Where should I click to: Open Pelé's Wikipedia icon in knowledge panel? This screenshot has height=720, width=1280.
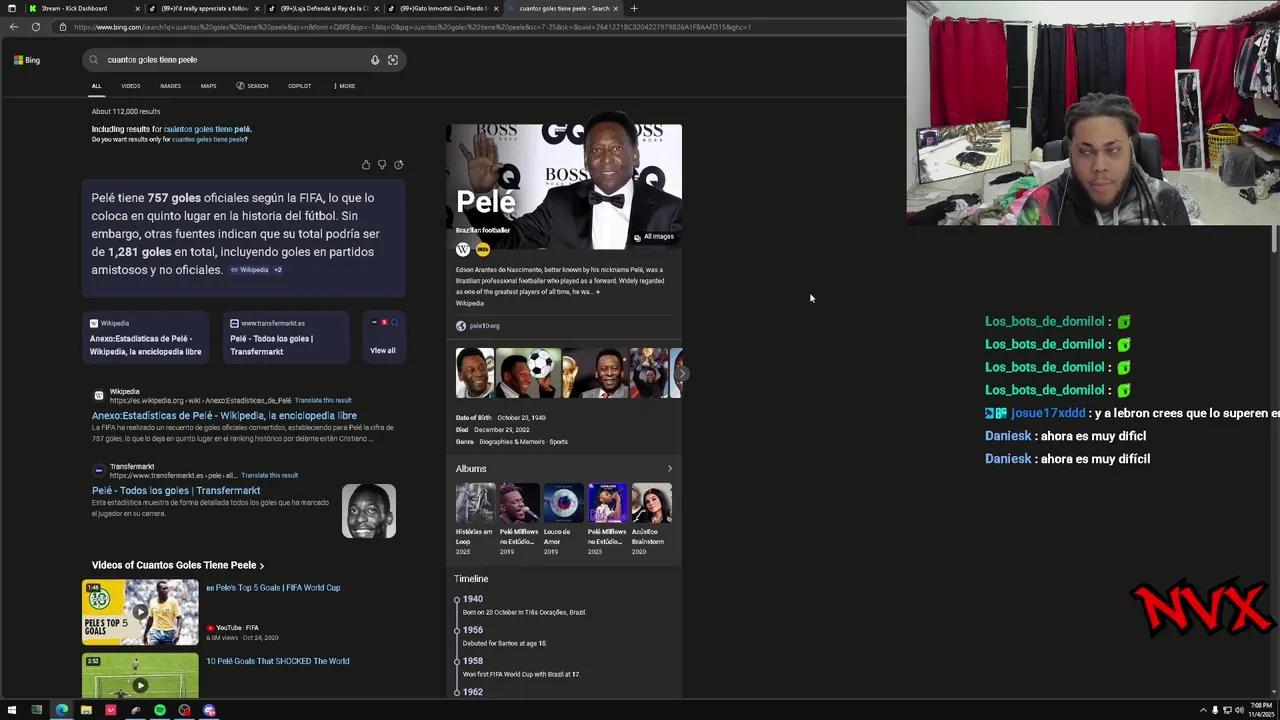click(463, 249)
